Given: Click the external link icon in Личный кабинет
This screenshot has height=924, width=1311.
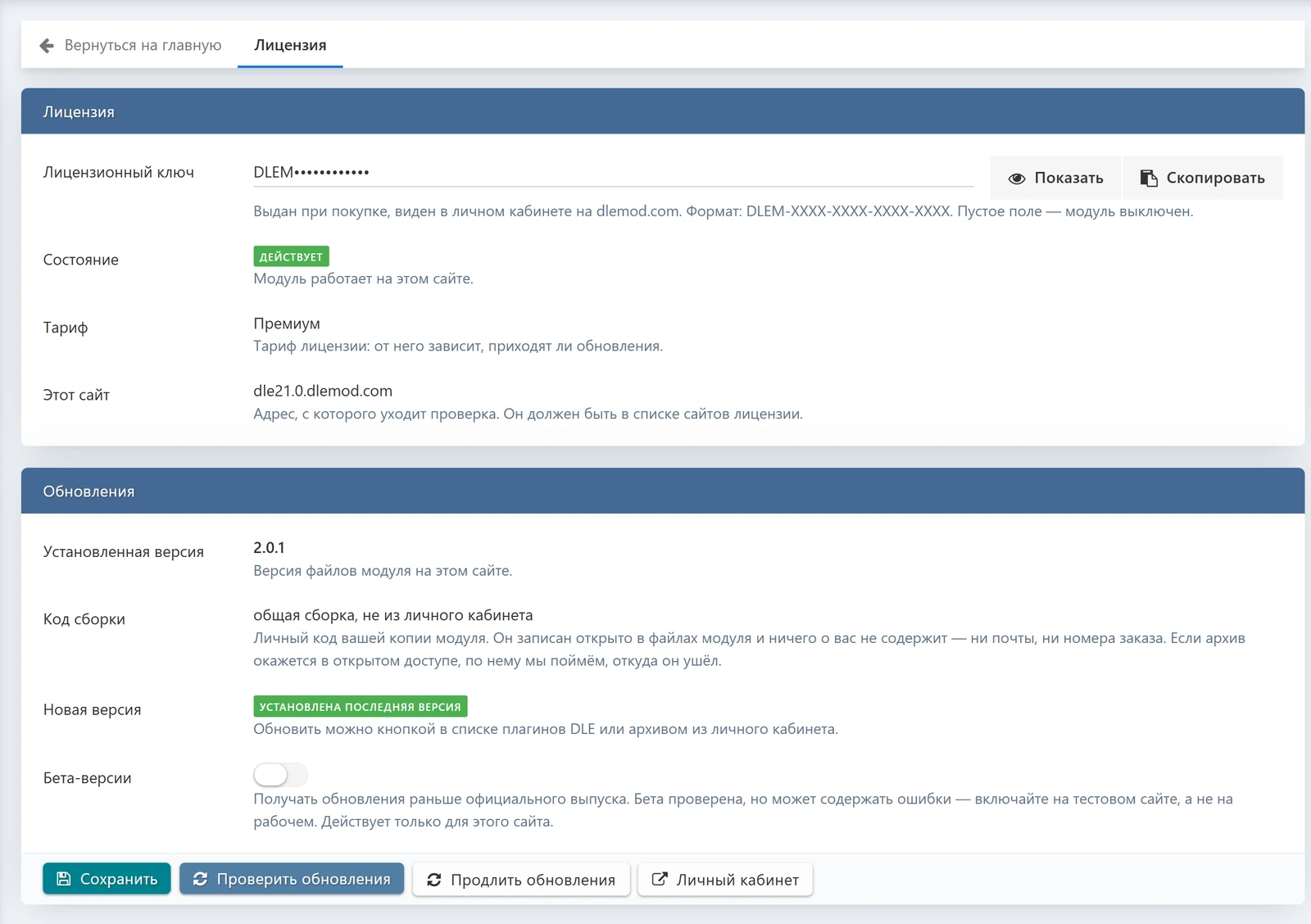Looking at the screenshot, I should click(x=659, y=879).
